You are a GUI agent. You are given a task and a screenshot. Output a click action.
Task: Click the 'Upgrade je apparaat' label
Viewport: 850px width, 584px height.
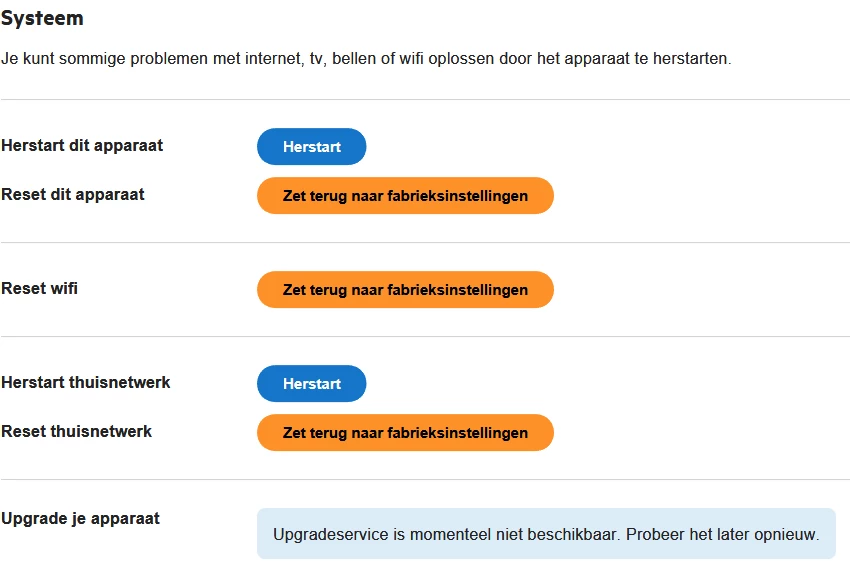pyautogui.click(x=81, y=519)
